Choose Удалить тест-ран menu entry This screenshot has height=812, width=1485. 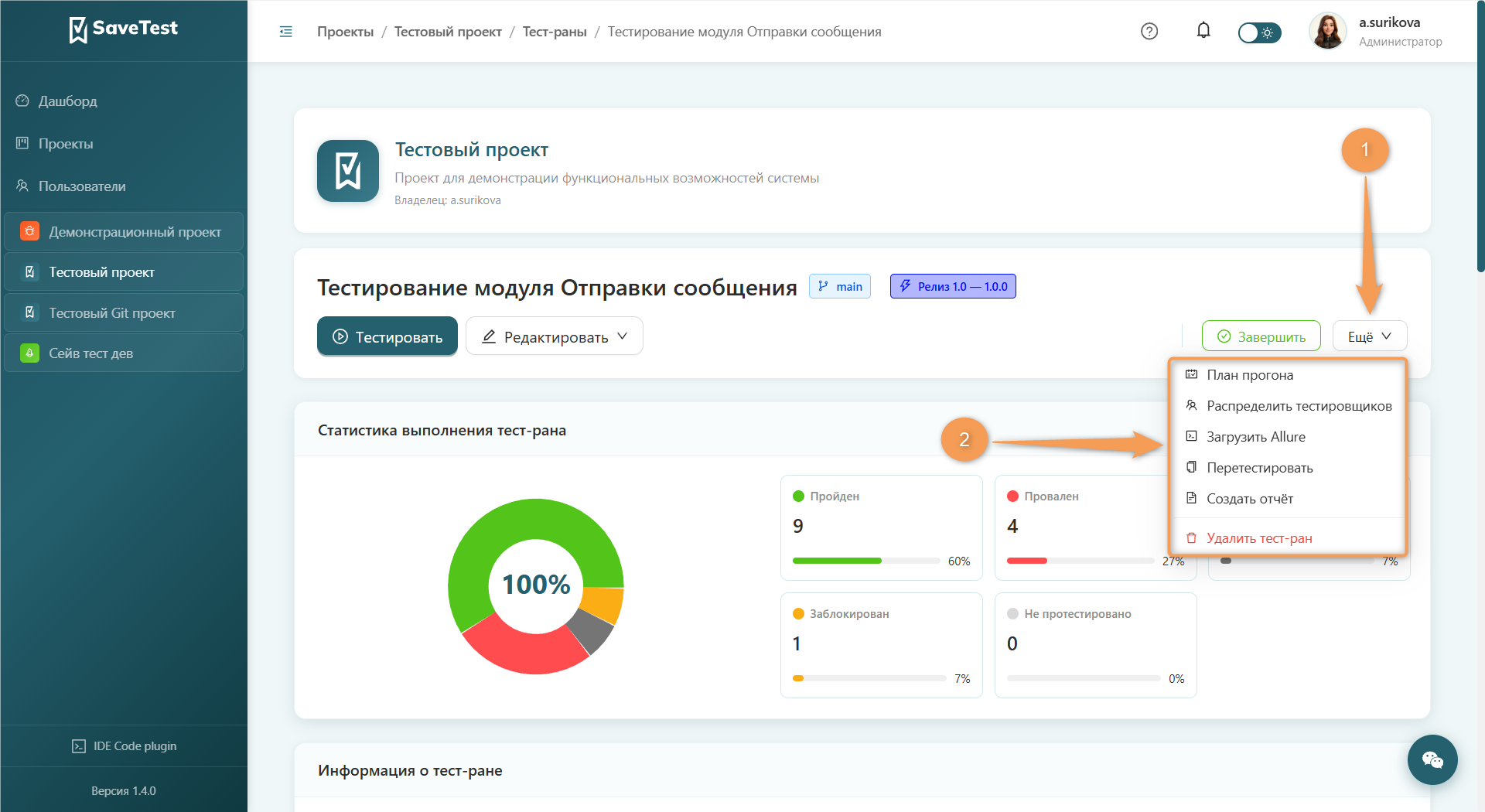(1287, 538)
